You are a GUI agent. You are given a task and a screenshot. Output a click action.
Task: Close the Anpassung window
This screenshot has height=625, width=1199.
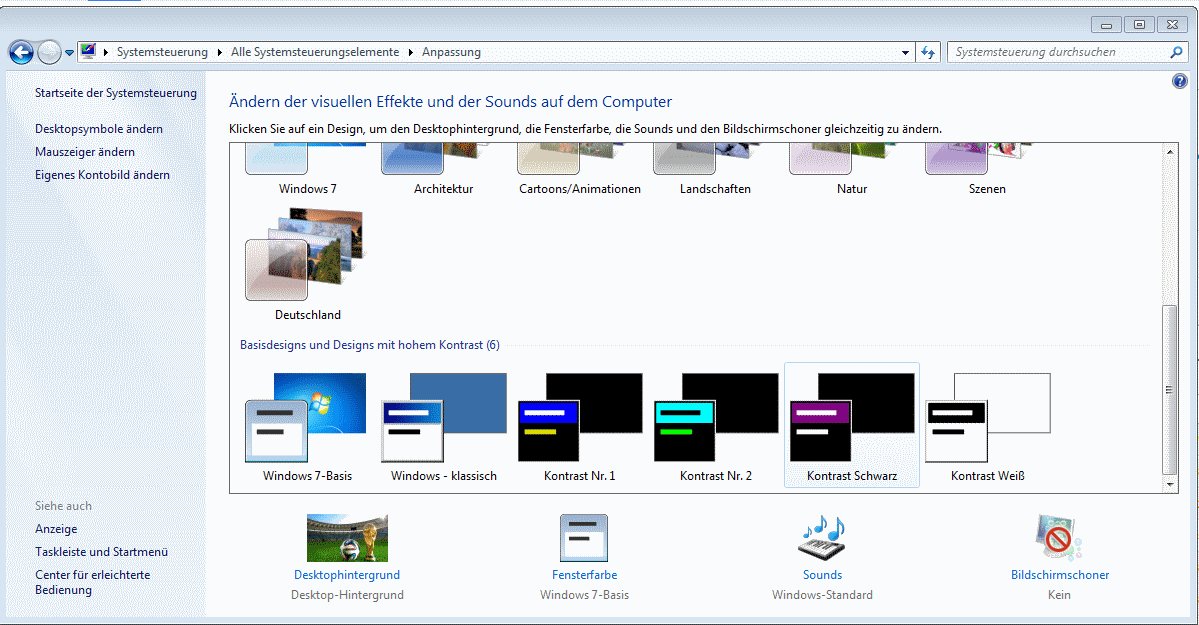pos(1172,25)
